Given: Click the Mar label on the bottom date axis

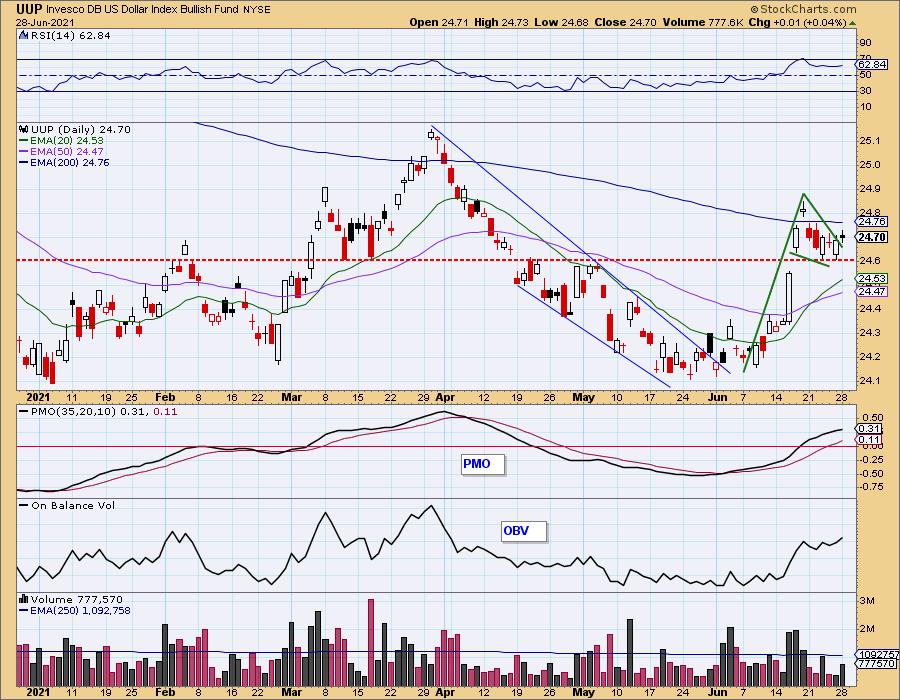Looking at the screenshot, I should (x=292, y=692).
